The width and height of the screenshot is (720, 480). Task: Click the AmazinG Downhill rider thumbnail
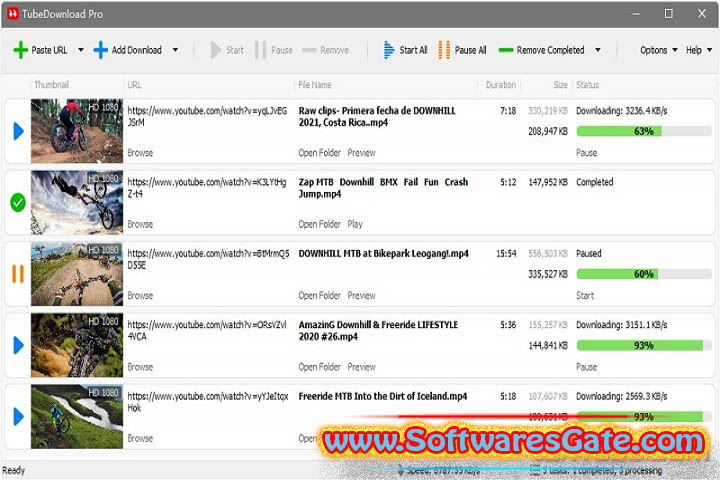(x=77, y=345)
